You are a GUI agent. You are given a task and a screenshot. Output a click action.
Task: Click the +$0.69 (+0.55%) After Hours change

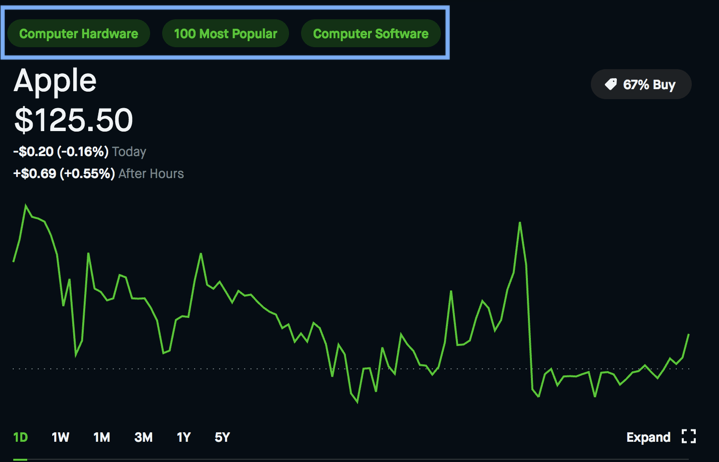pos(99,174)
